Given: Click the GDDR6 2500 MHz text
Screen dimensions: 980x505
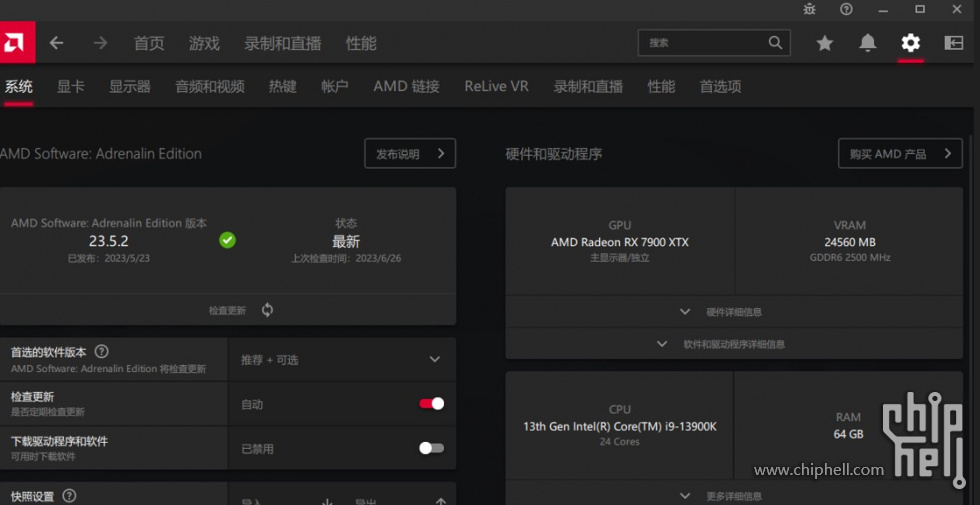Looking at the screenshot, I should [x=850, y=258].
